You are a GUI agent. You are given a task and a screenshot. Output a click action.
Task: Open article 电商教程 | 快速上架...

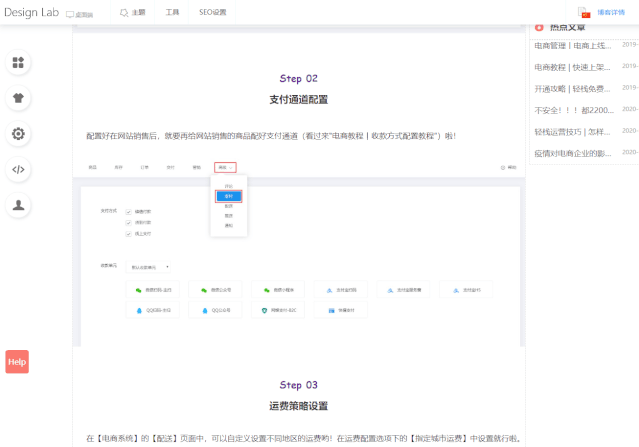[x=572, y=67]
